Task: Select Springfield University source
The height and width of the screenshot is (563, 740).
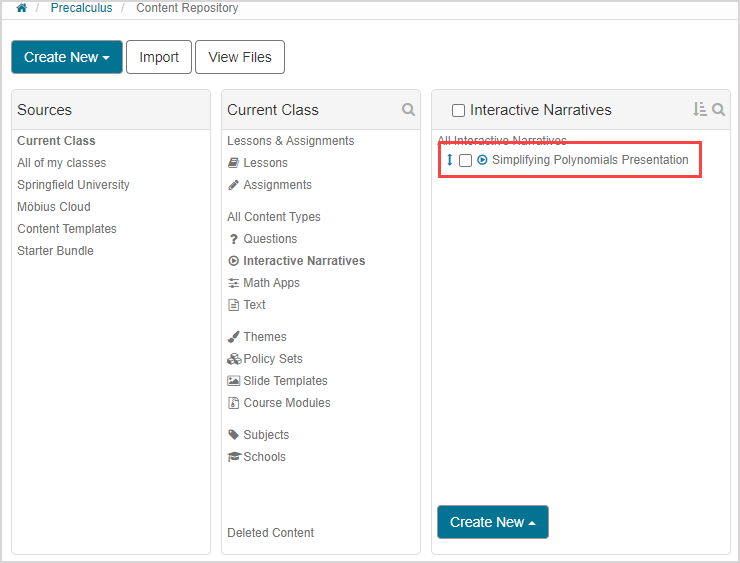Action: tap(73, 185)
